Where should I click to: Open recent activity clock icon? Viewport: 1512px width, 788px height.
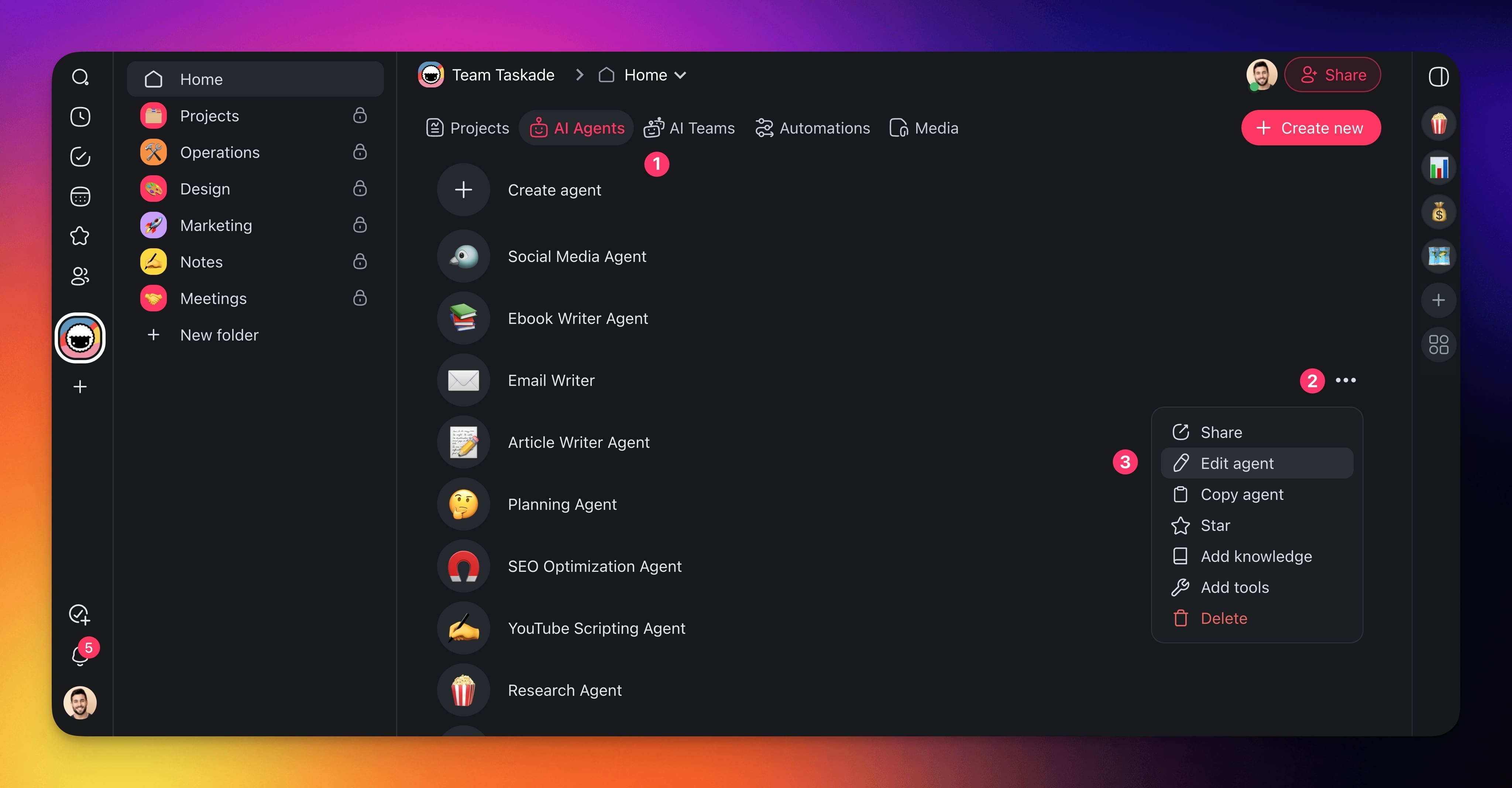pyautogui.click(x=80, y=117)
